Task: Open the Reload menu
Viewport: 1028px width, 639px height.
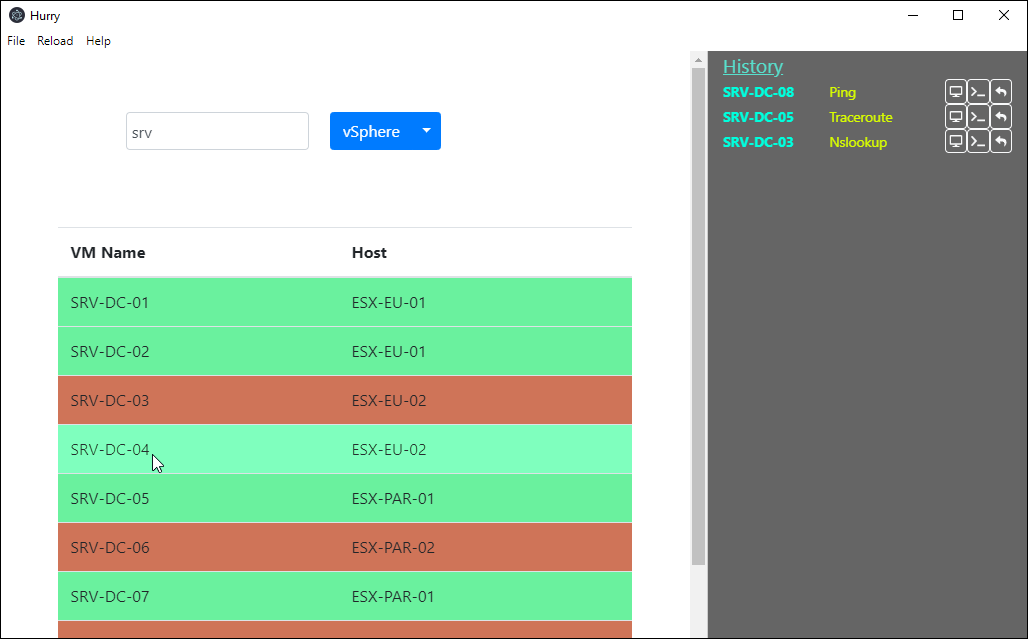Action: (55, 41)
